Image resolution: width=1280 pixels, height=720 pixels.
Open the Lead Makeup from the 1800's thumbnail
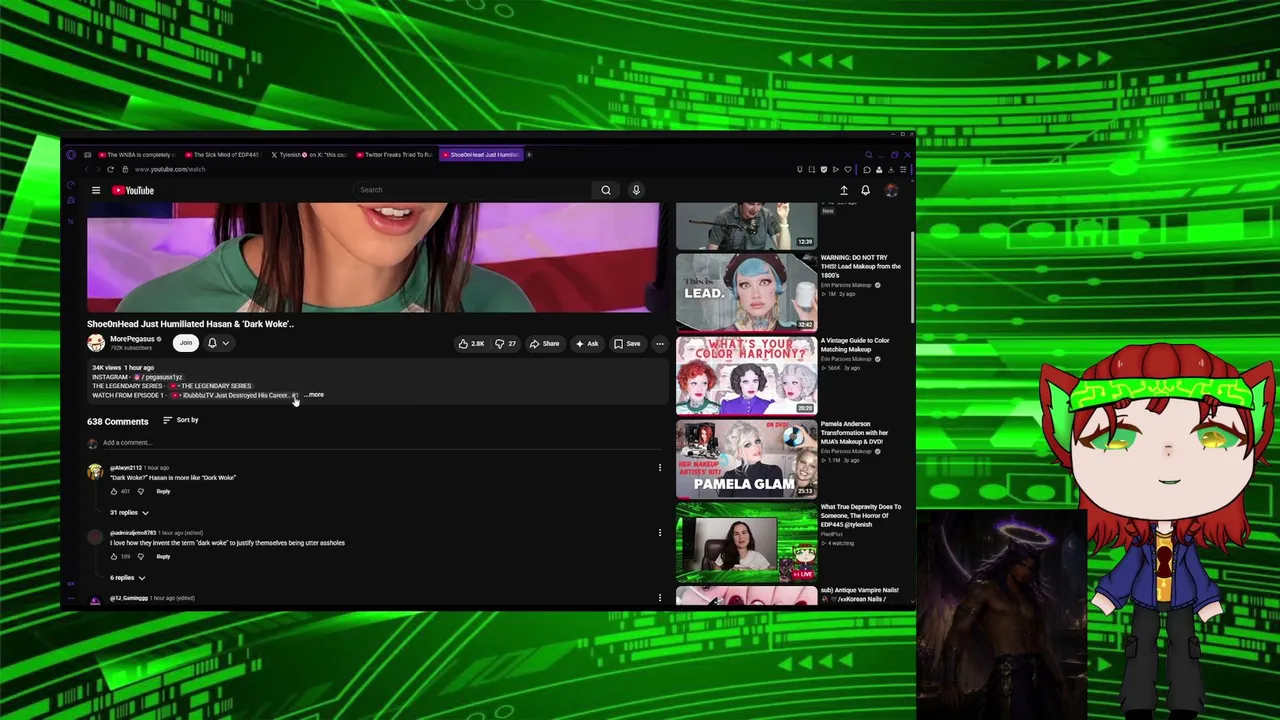pyautogui.click(x=747, y=292)
